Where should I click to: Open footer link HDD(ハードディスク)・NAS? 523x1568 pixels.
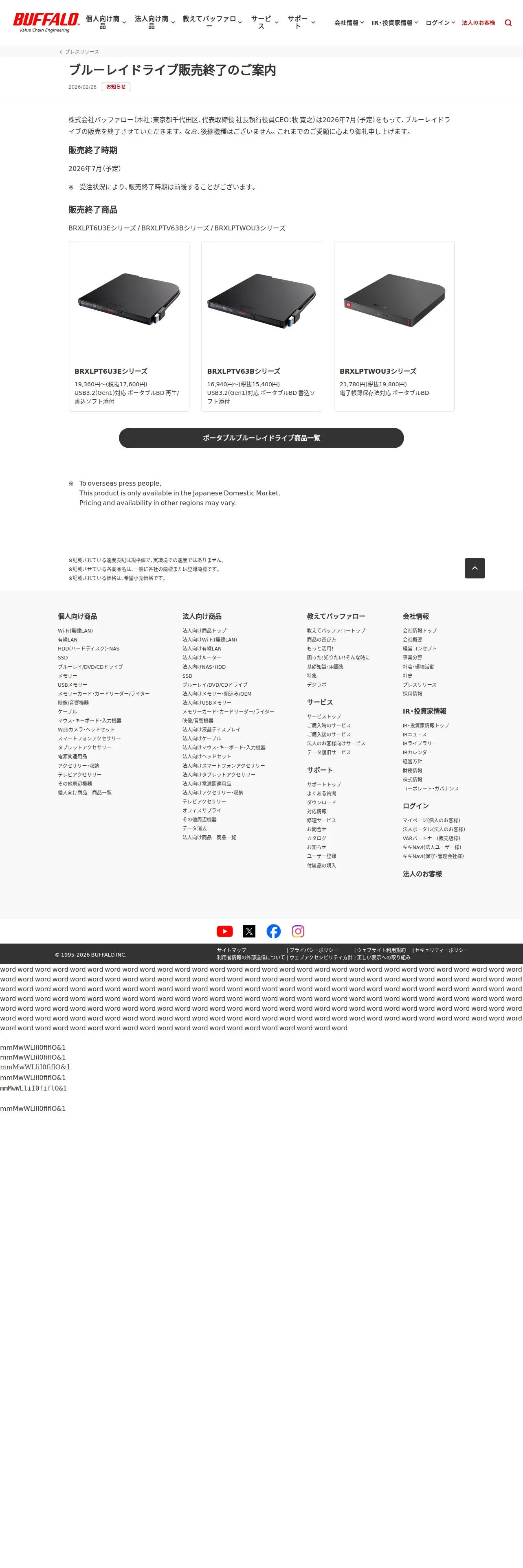(88, 649)
